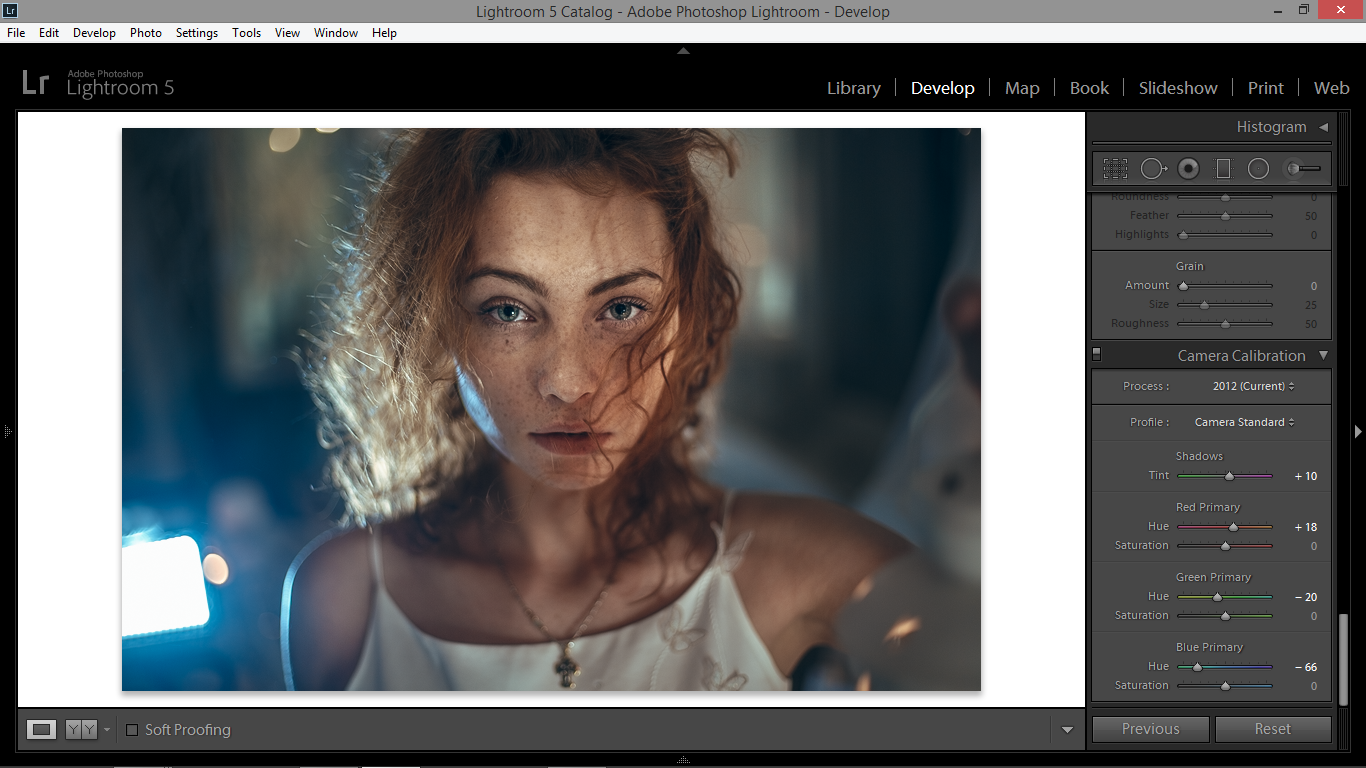
Task: Click the Previous button
Action: click(x=1150, y=729)
